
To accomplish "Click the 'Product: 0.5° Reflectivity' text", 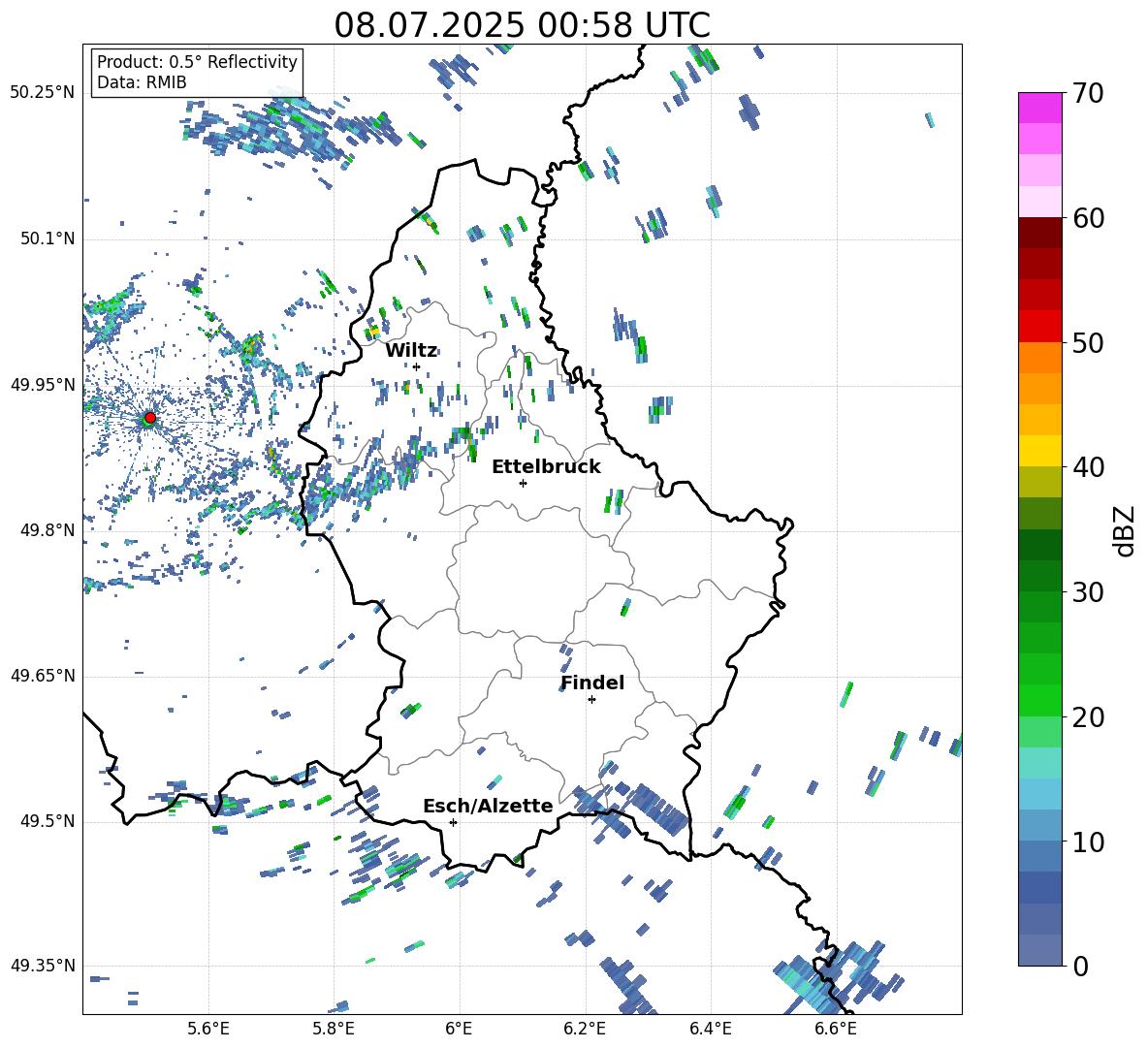I will point(197,62).
